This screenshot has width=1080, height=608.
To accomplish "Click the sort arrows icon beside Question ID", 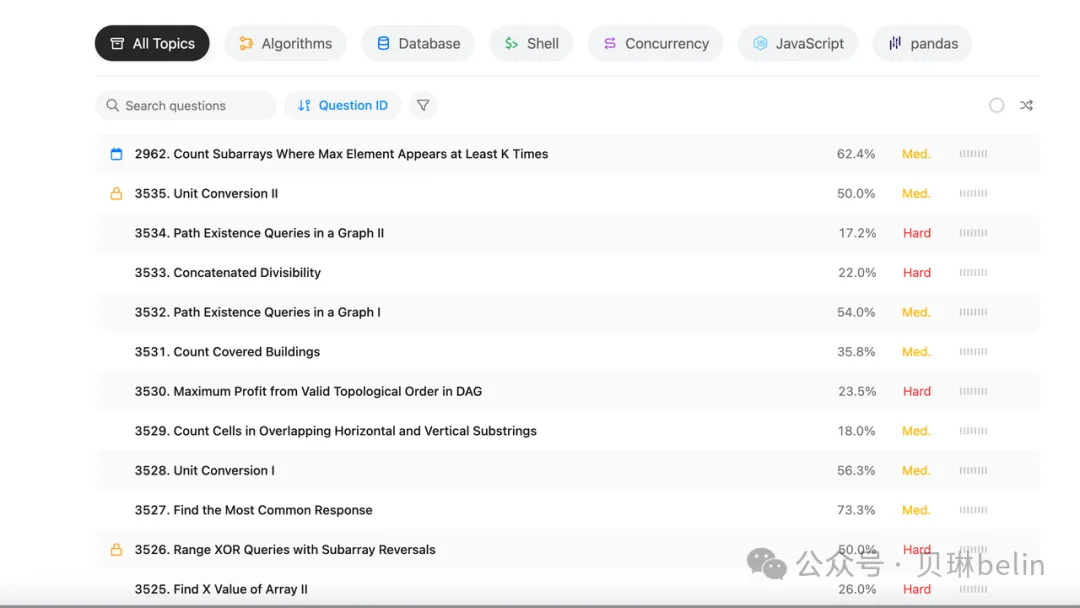I will tap(304, 105).
